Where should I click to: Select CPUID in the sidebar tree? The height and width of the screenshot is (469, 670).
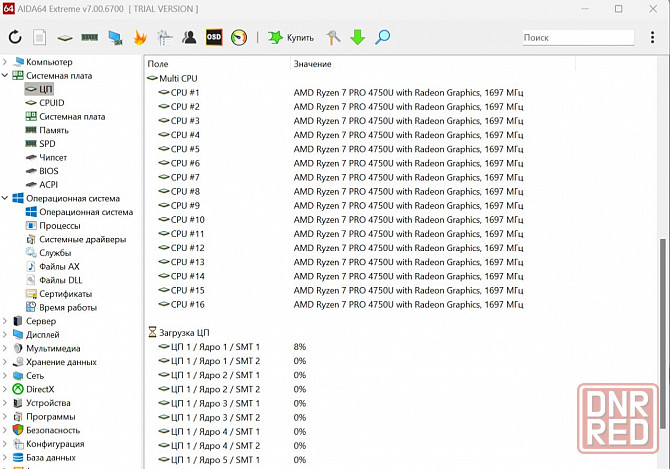coord(51,103)
